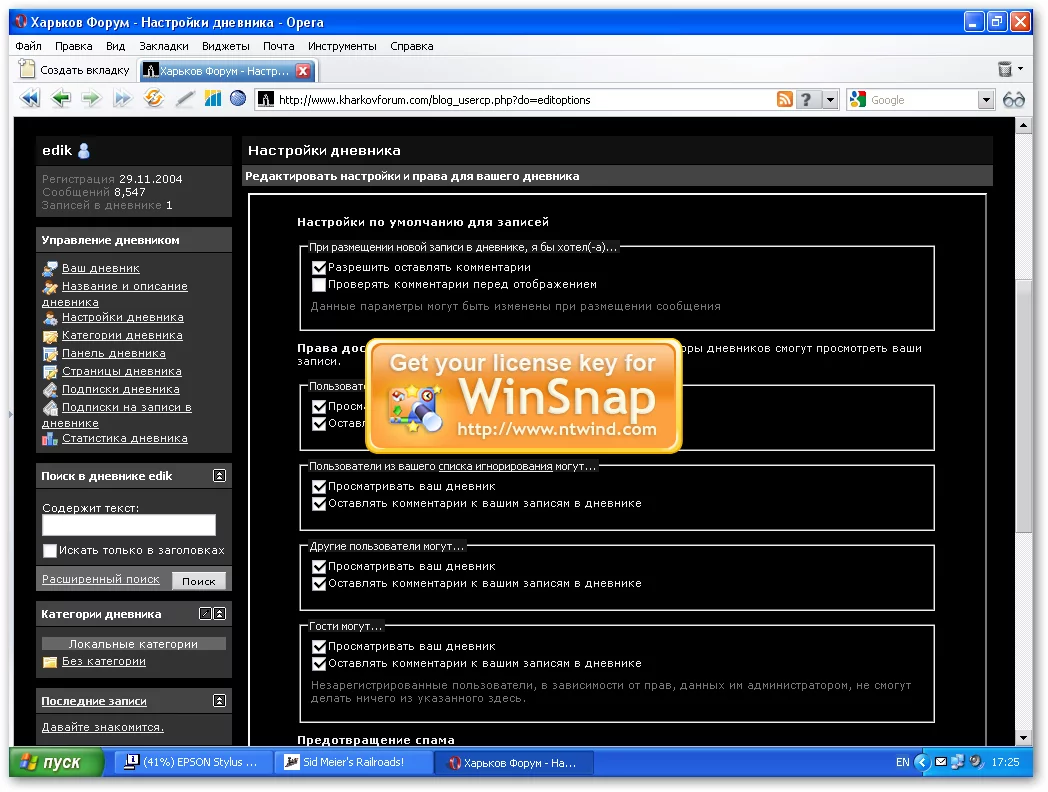Screen dimensions: 1048x792
Task: Toggle Гости Оставлять комментарии checkbox
Action: click(319, 664)
